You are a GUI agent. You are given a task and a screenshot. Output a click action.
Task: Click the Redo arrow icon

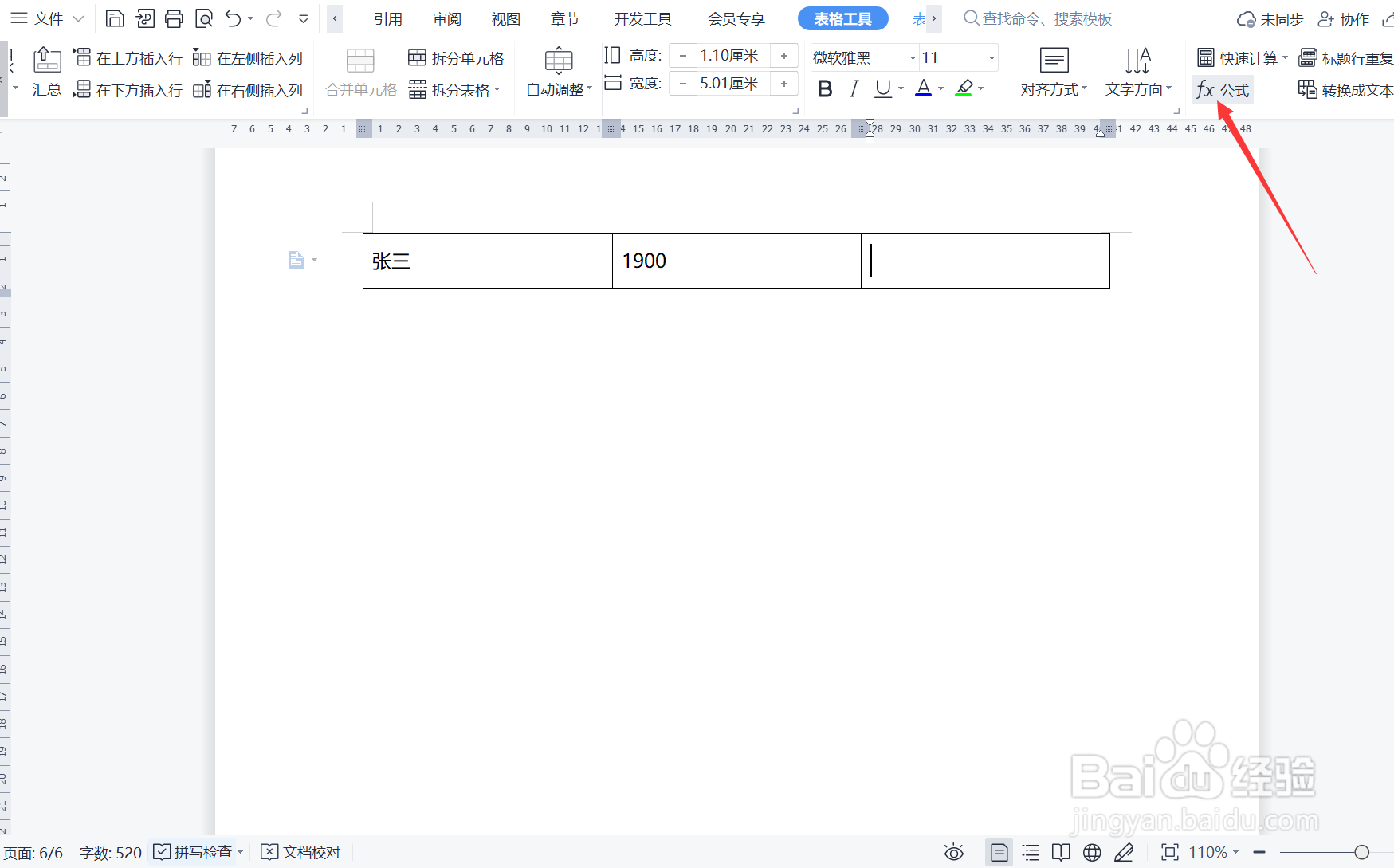point(274,18)
